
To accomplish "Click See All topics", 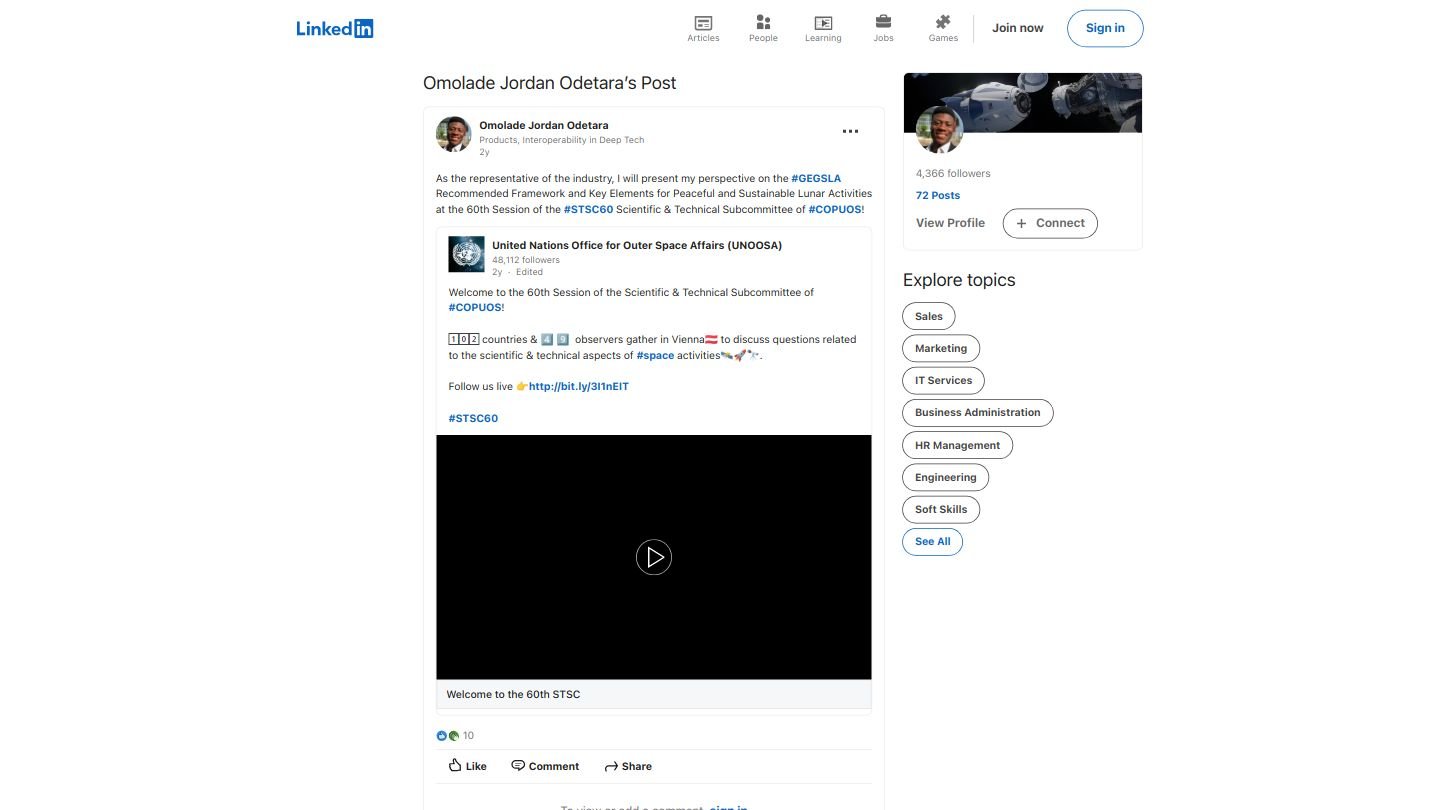I will click(933, 541).
